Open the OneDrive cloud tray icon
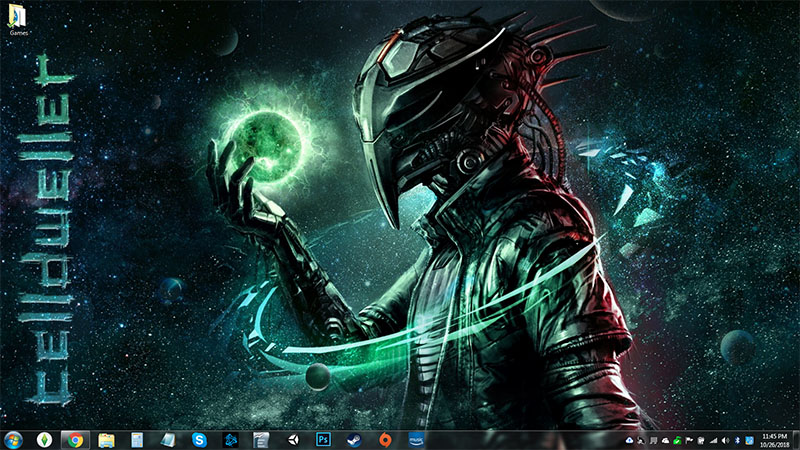800x450 pixels. [665, 441]
